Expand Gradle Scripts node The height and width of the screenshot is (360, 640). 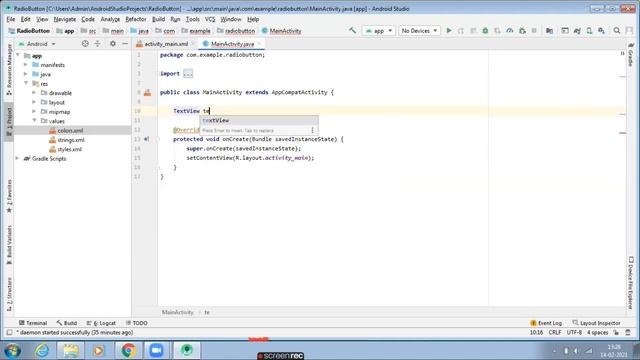click(17, 158)
